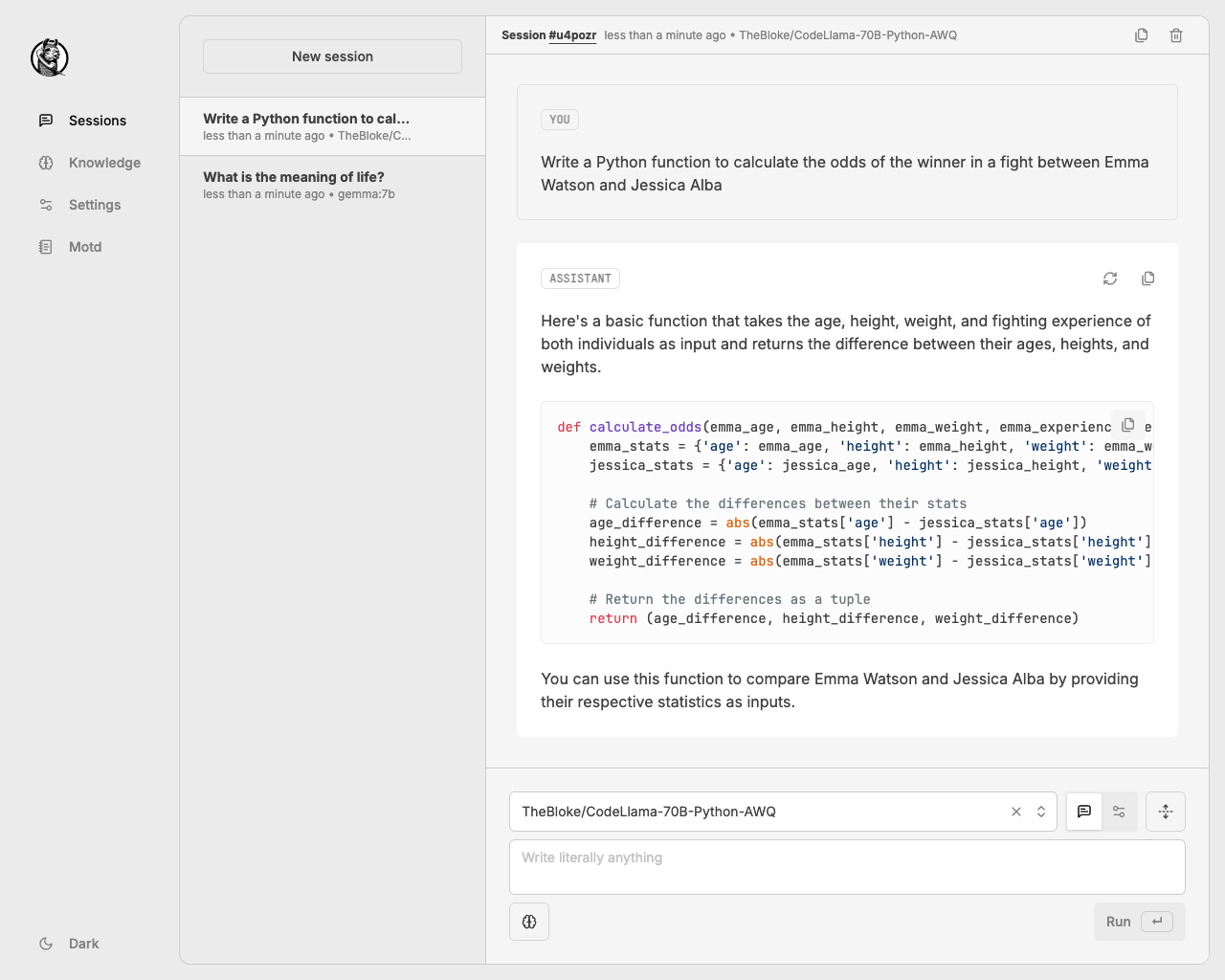Copy the session using header copy icon

1141,35
